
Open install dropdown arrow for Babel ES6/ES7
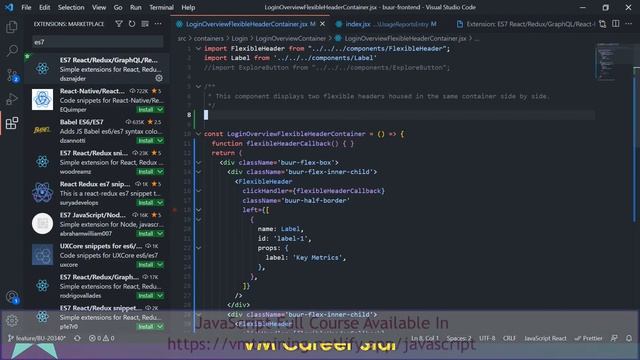point(160,141)
